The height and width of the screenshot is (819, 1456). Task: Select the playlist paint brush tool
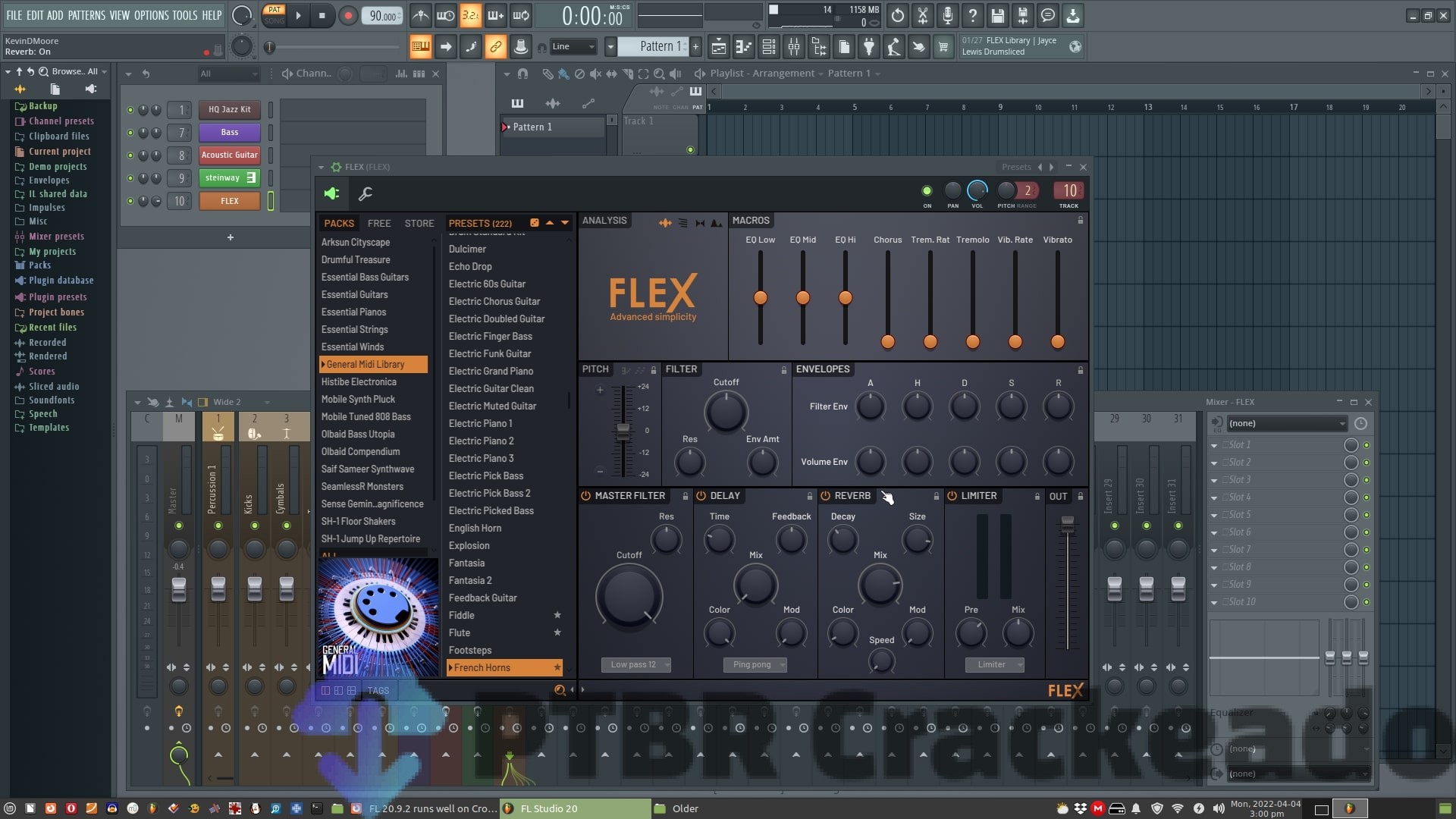coord(563,74)
